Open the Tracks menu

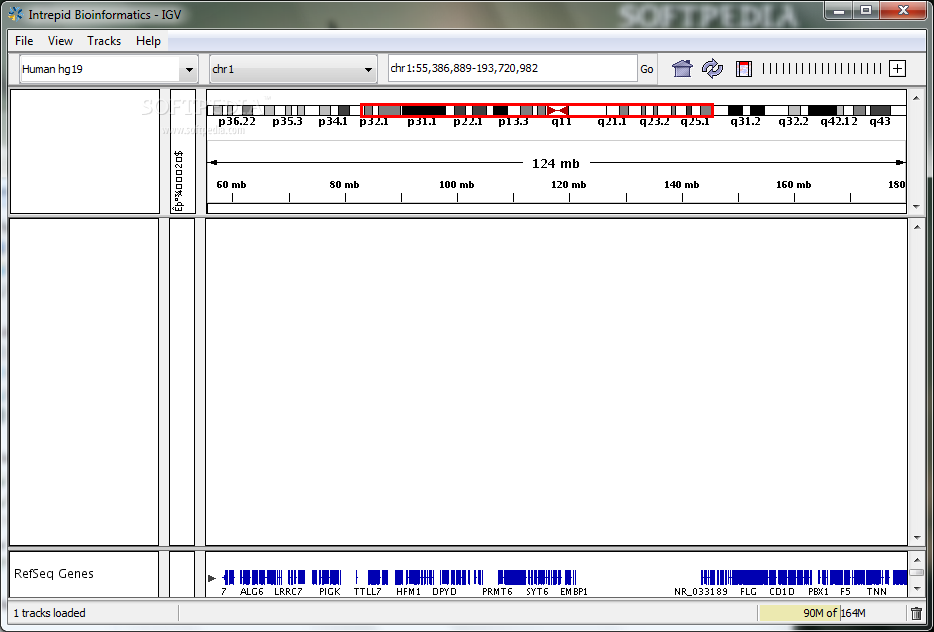coord(104,41)
